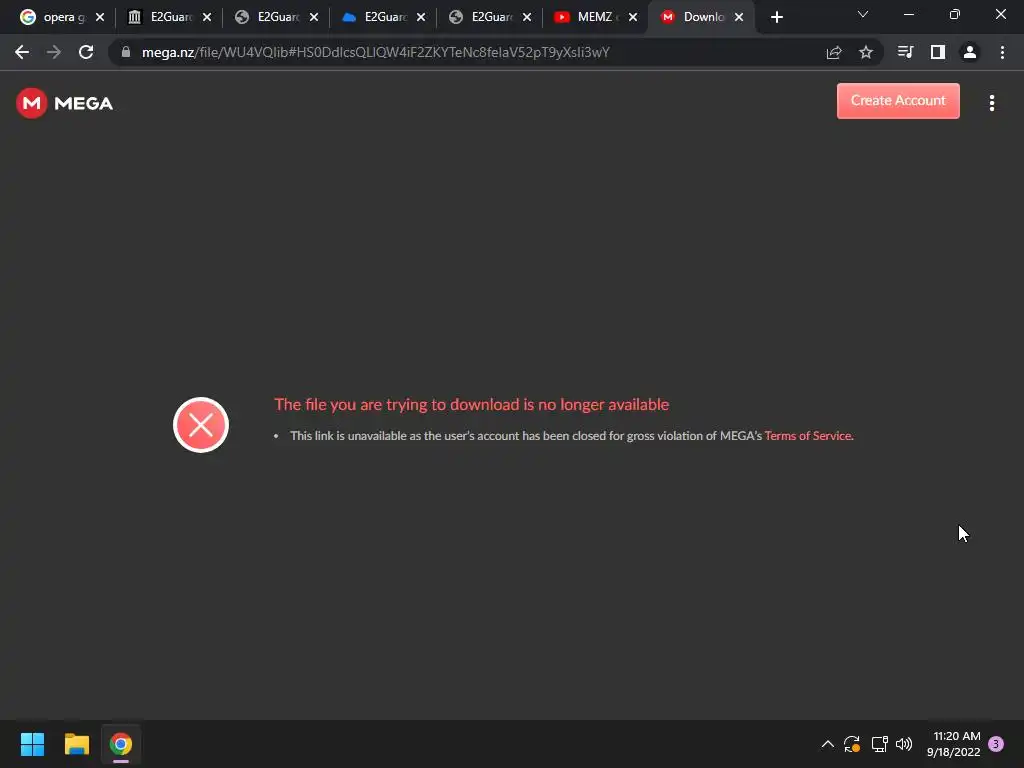View site security lock information

tap(126, 52)
